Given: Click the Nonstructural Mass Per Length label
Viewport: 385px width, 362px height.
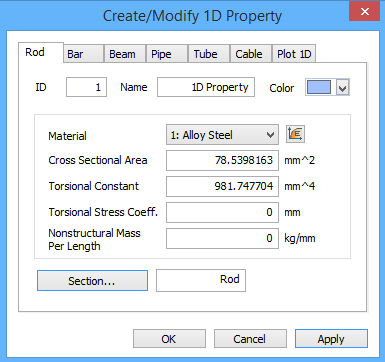Looking at the screenshot, I should 94,240.
